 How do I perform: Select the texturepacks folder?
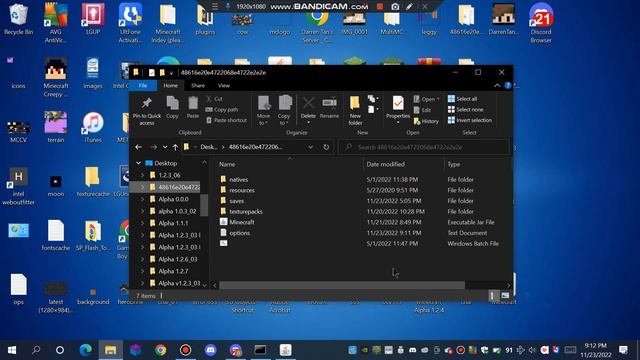point(246,211)
